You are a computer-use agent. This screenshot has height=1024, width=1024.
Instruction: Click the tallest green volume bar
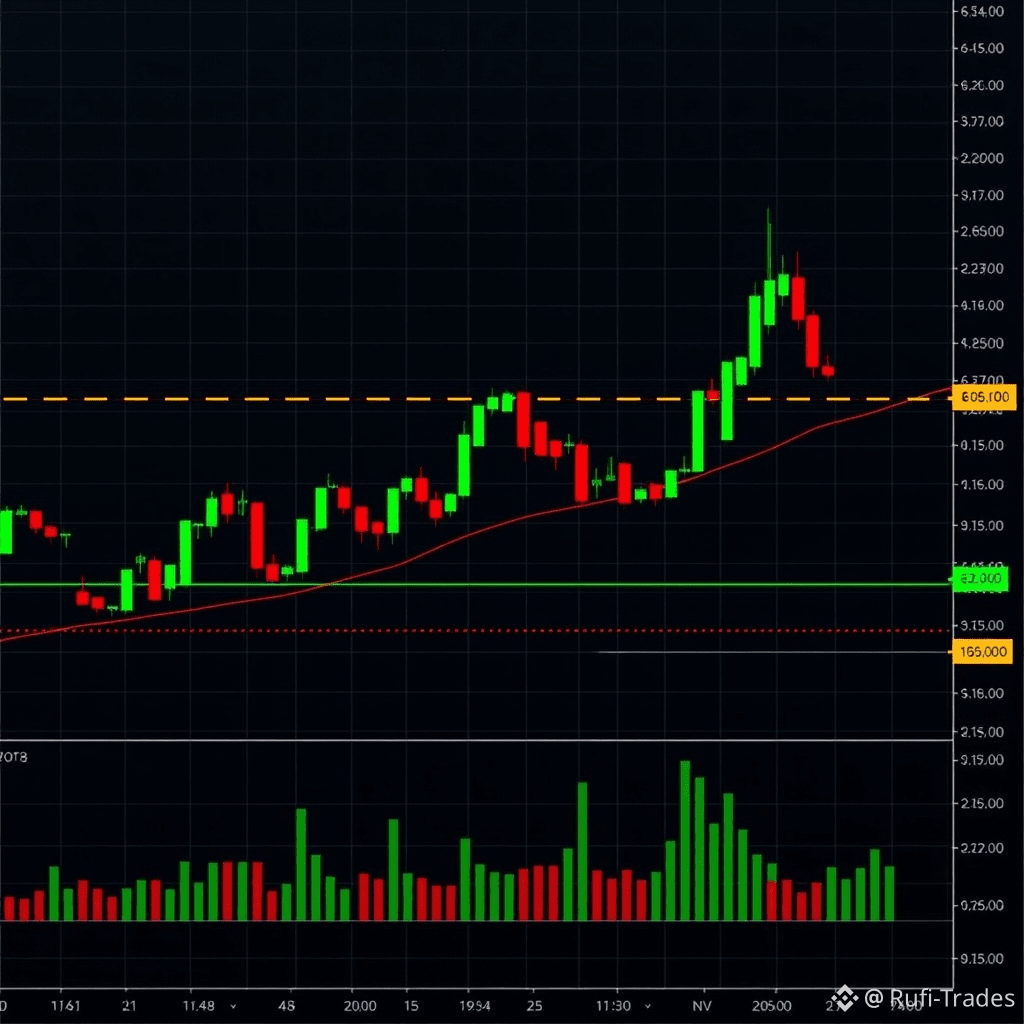(x=685, y=840)
